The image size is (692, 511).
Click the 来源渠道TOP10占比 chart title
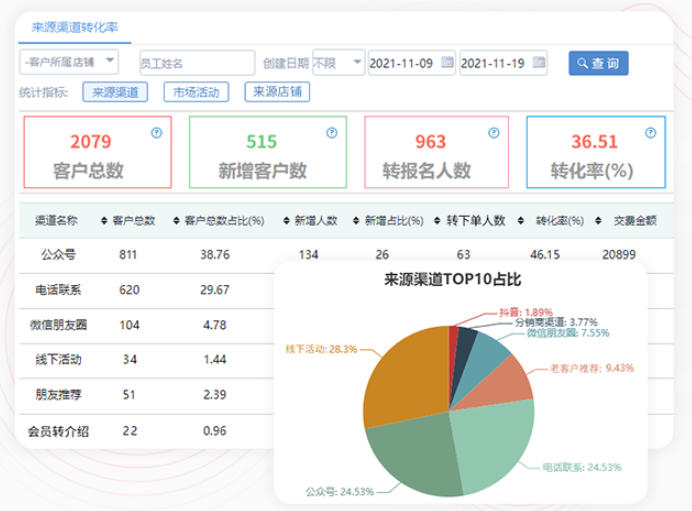[452, 279]
